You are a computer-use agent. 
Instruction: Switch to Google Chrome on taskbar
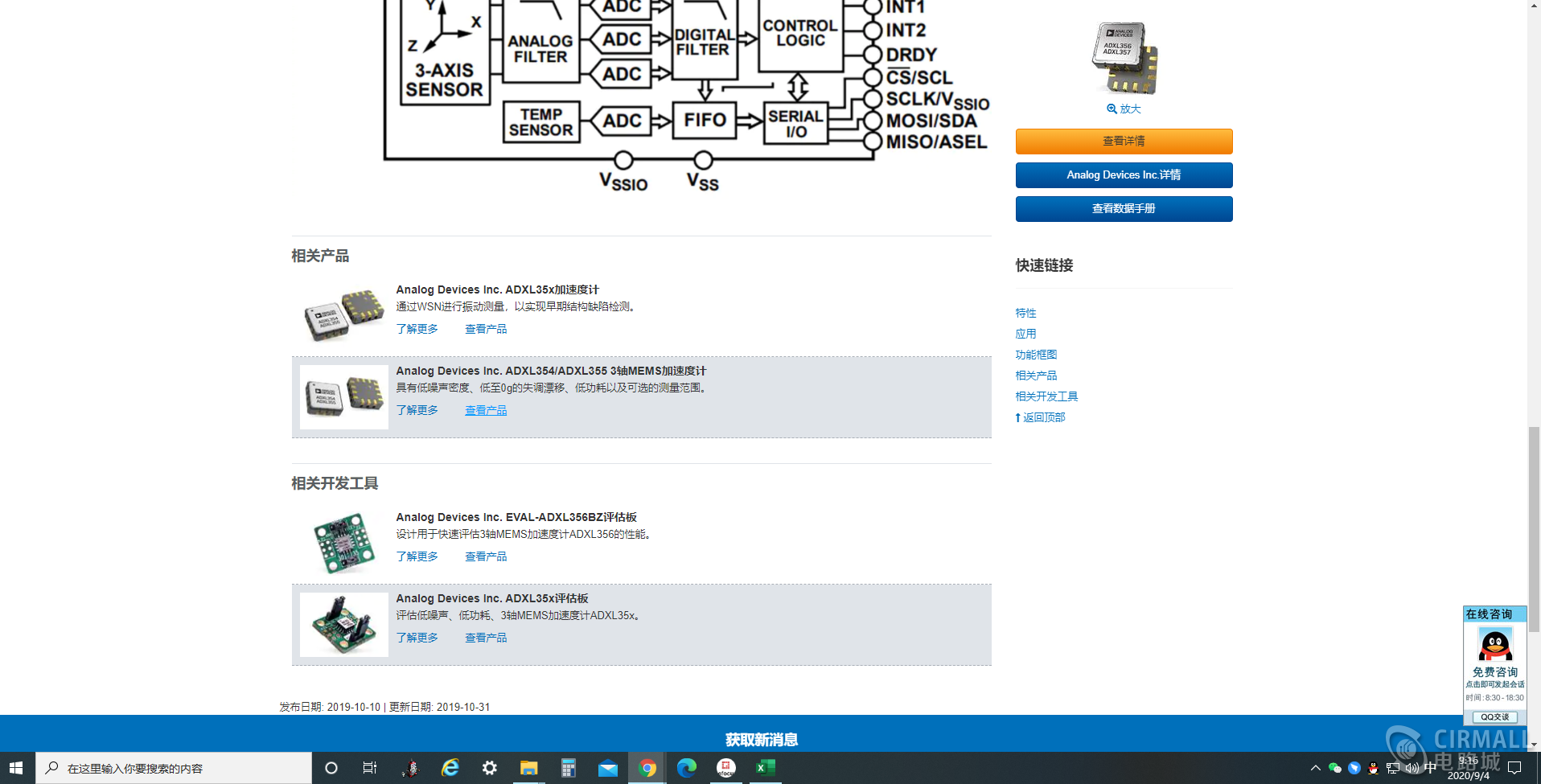pos(647,768)
